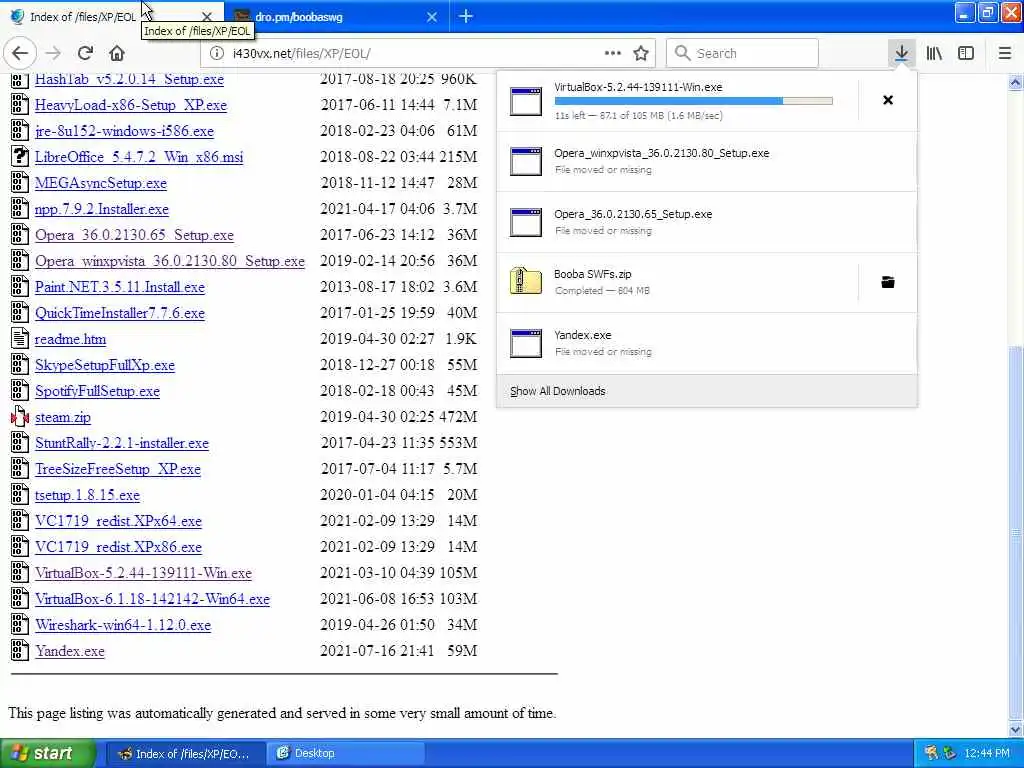1024x768 pixels.
Task: Open LibreOffice_5.4.7.2_Win_x86.msi link
Action: (x=138, y=157)
